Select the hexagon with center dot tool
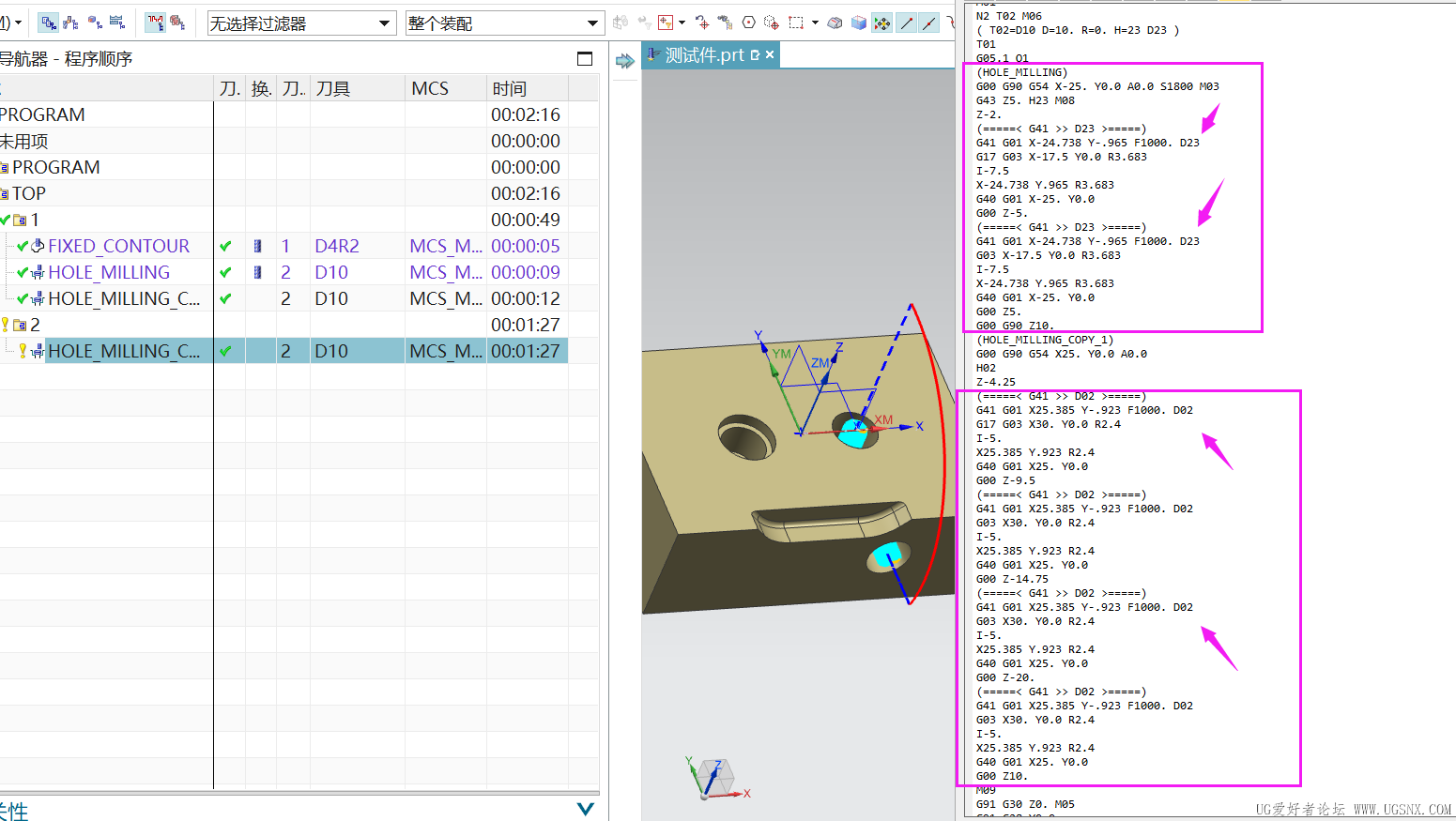The height and width of the screenshot is (821, 1456). pyautogui.click(x=748, y=23)
